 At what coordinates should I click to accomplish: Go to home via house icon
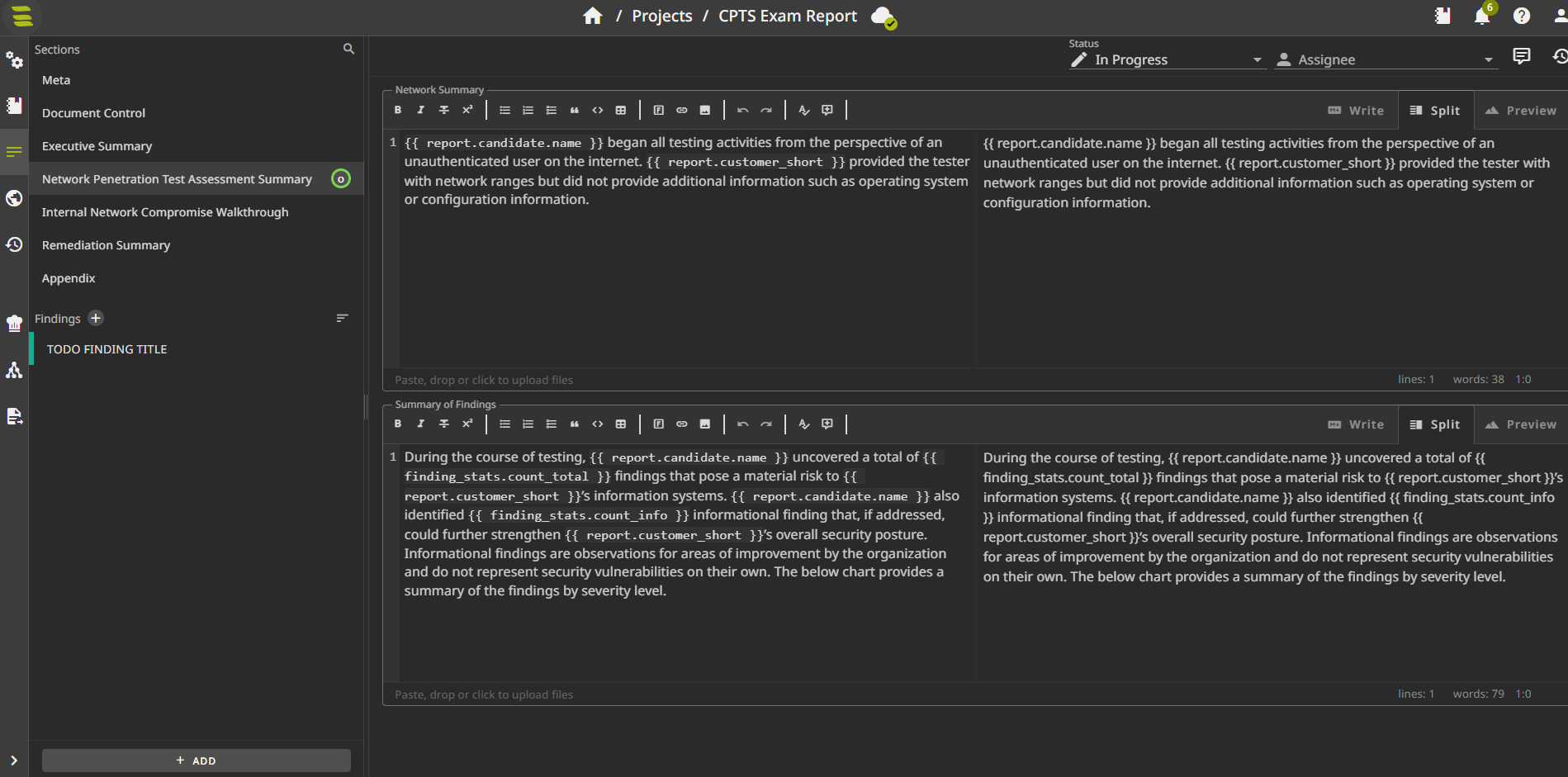click(592, 16)
